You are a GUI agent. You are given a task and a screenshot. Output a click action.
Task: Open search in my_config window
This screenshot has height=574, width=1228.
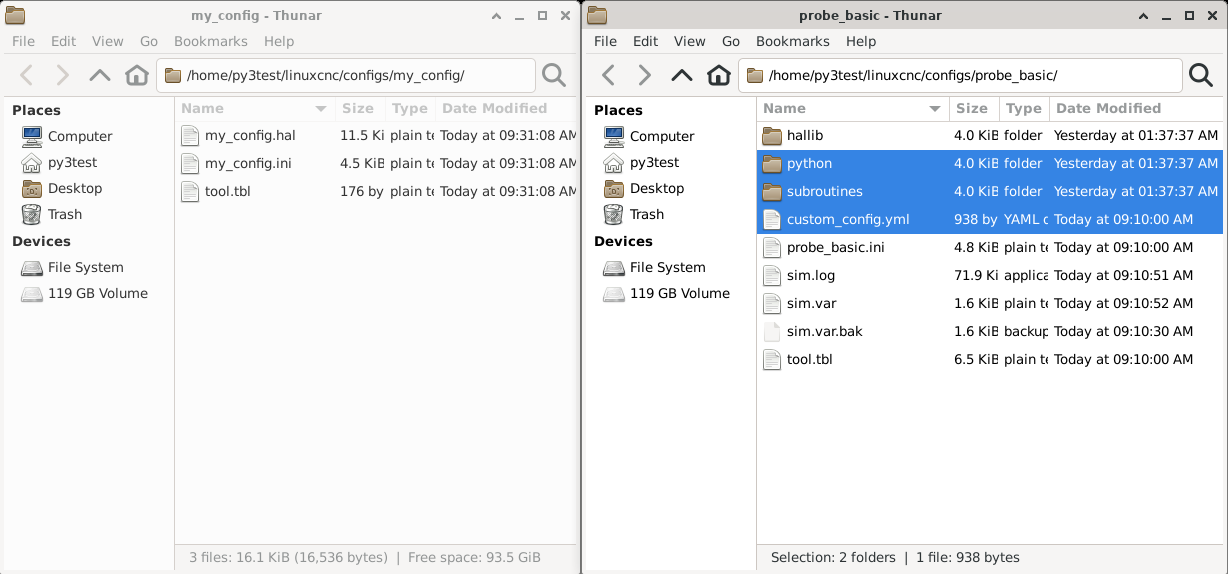554,75
